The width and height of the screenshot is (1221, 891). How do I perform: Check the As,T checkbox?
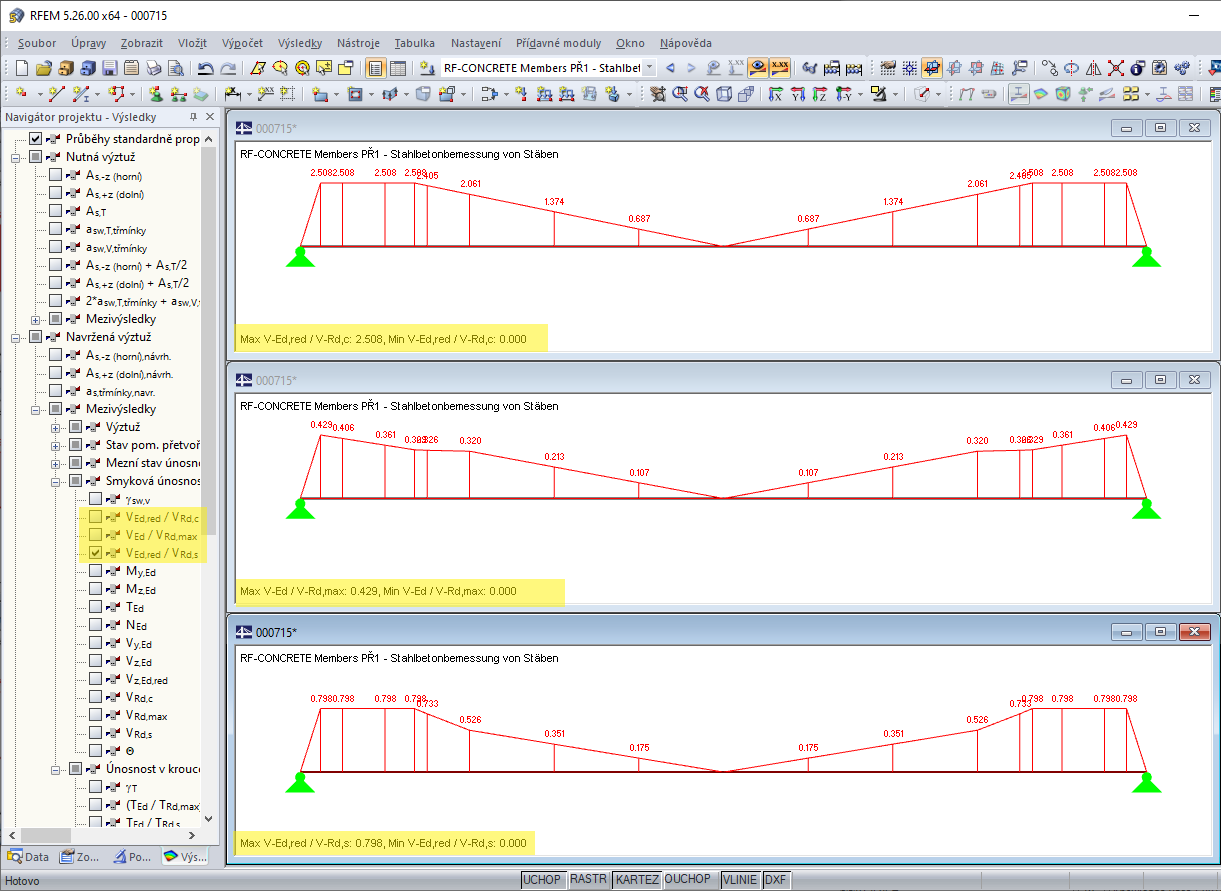coord(56,211)
